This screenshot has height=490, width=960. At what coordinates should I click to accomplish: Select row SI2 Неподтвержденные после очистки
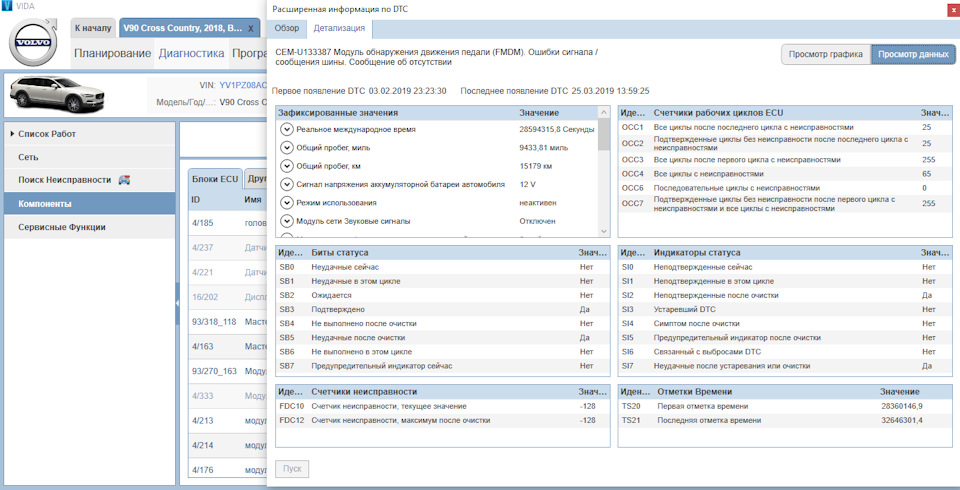coord(785,295)
